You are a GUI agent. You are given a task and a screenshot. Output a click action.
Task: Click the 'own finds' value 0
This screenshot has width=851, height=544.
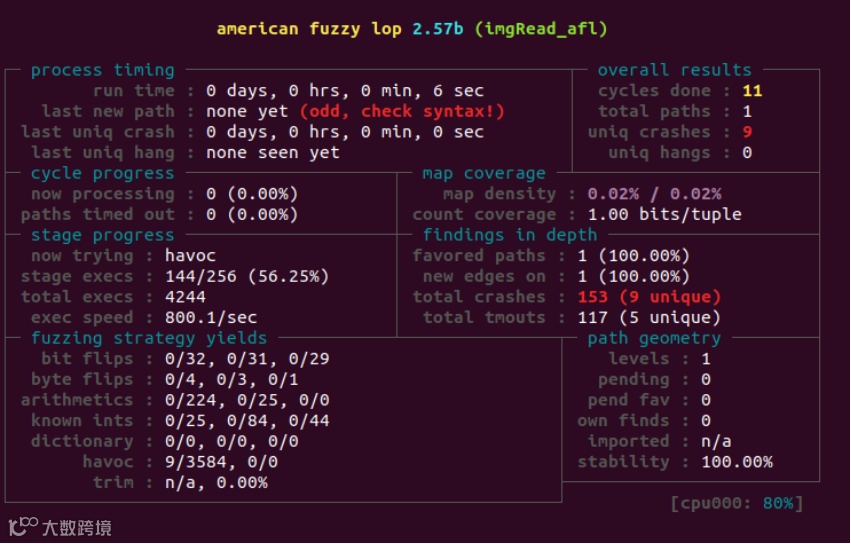coord(706,421)
